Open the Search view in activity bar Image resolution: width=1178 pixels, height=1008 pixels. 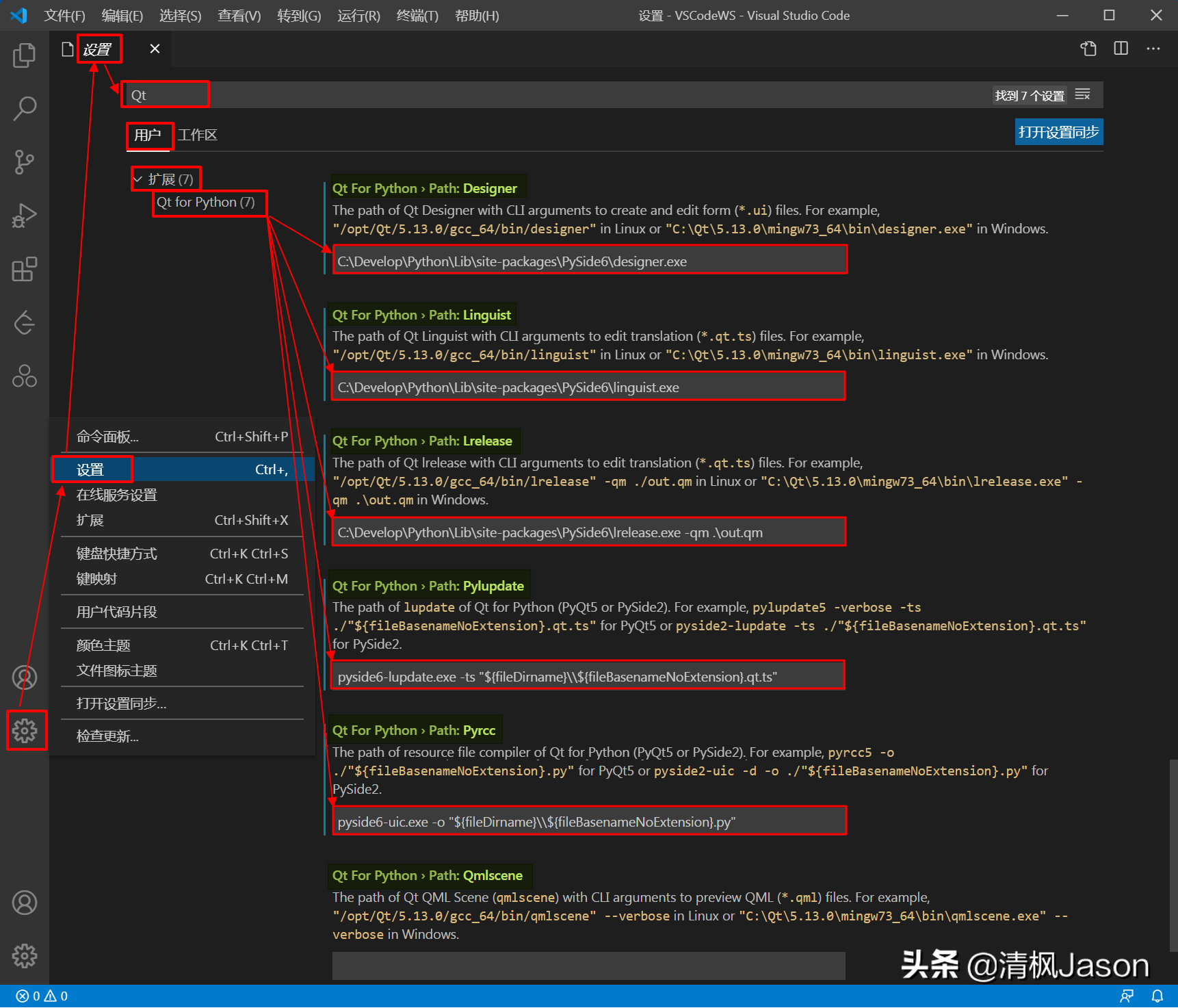tap(25, 108)
